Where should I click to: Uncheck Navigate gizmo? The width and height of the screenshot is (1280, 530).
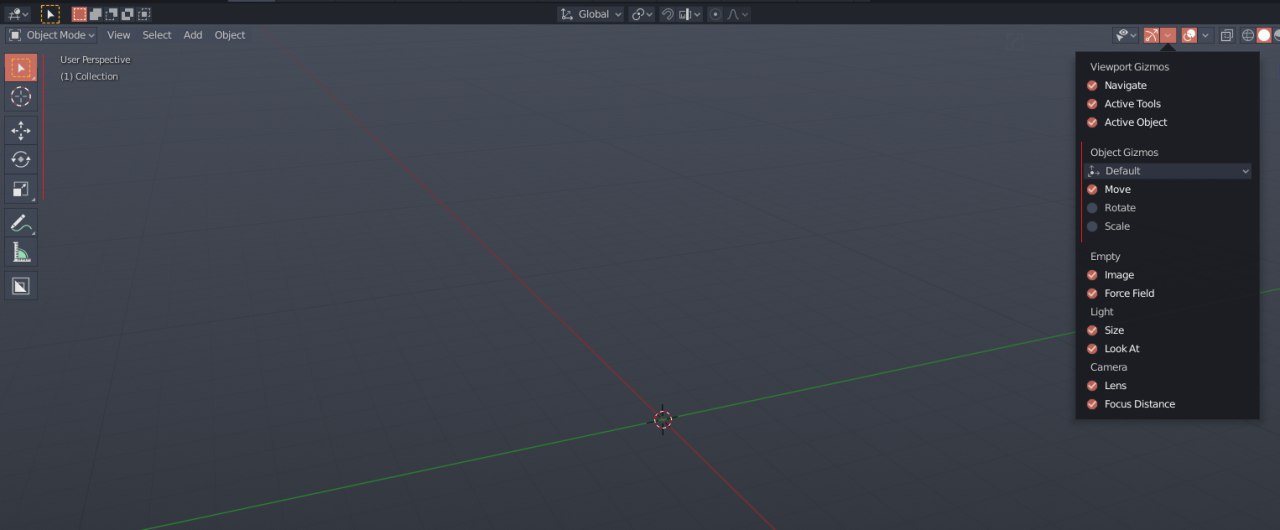[1092, 86]
